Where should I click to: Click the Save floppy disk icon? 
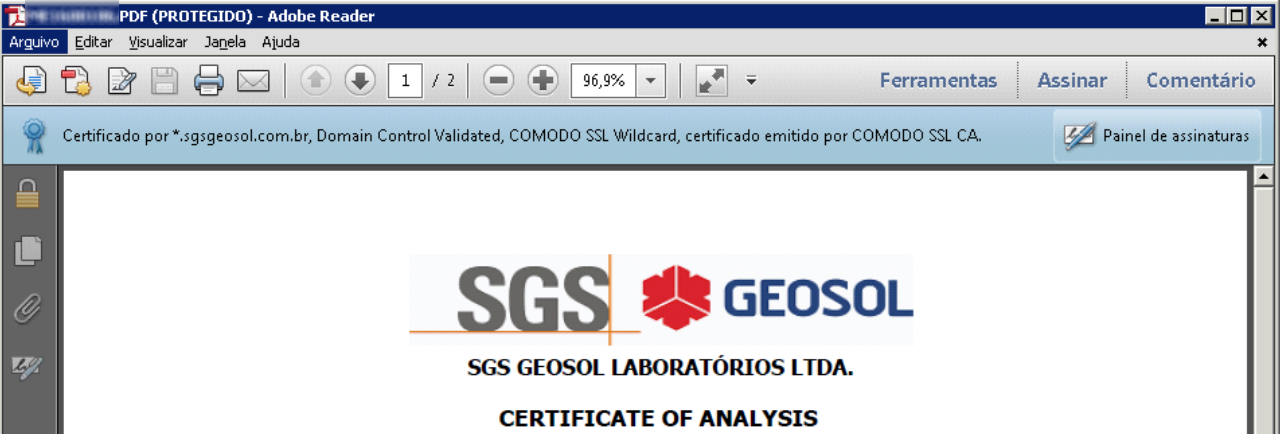165,81
